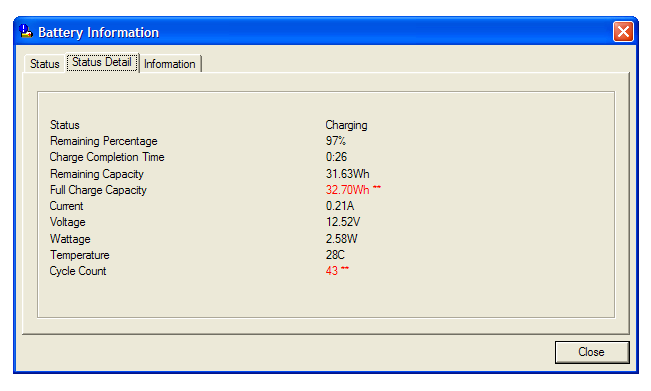The height and width of the screenshot is (391, 651).
Task: Click the '0.21A' value
Action: click(340, 206)
